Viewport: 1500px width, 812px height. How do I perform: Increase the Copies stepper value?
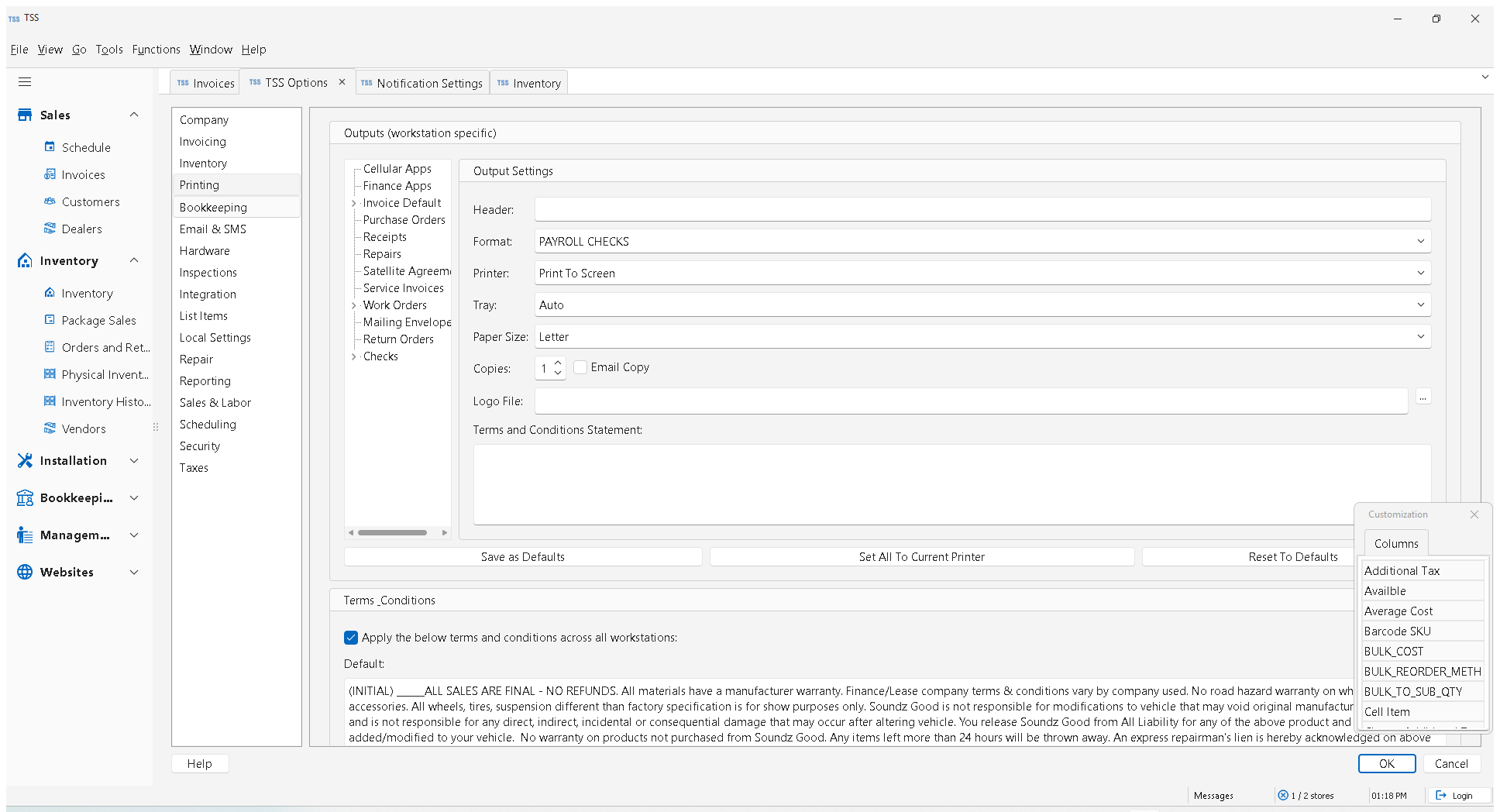pyautogui.click(x=558, y=363)
